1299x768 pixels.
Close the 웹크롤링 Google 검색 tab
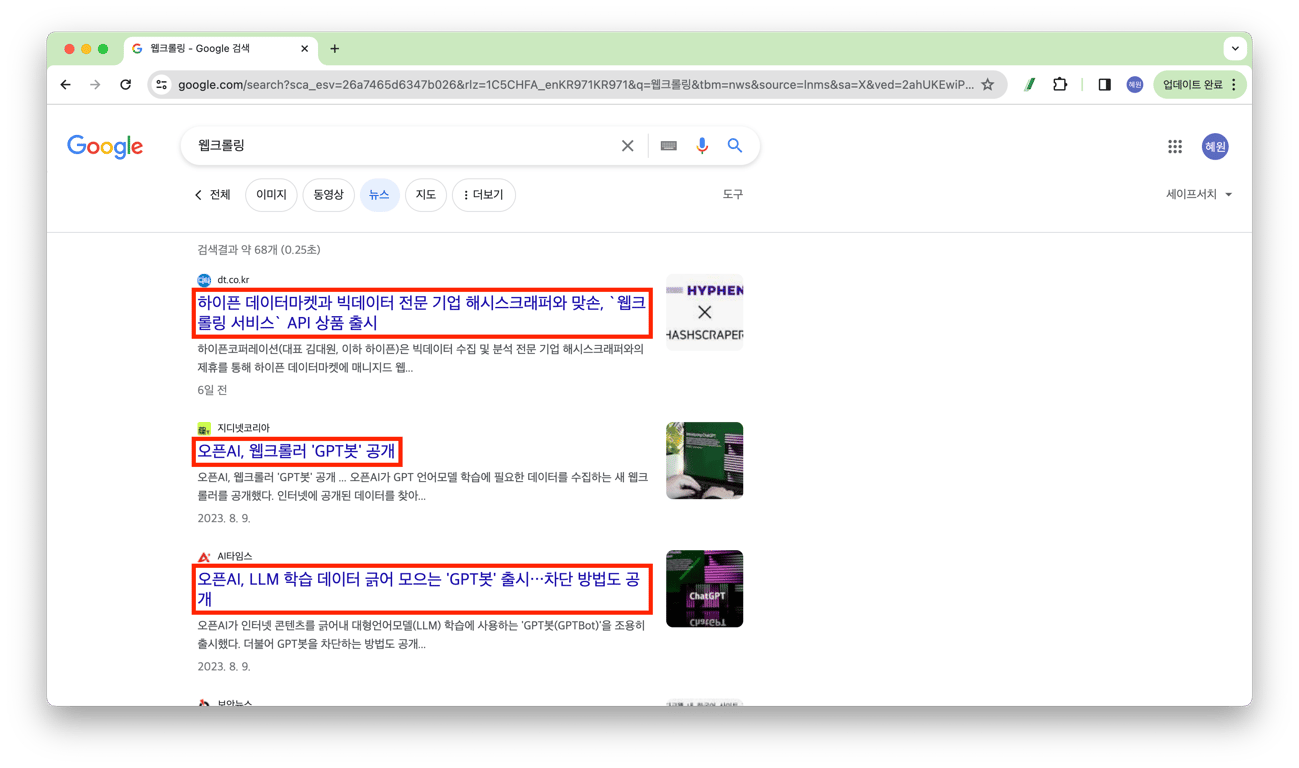tap(305, 49)
